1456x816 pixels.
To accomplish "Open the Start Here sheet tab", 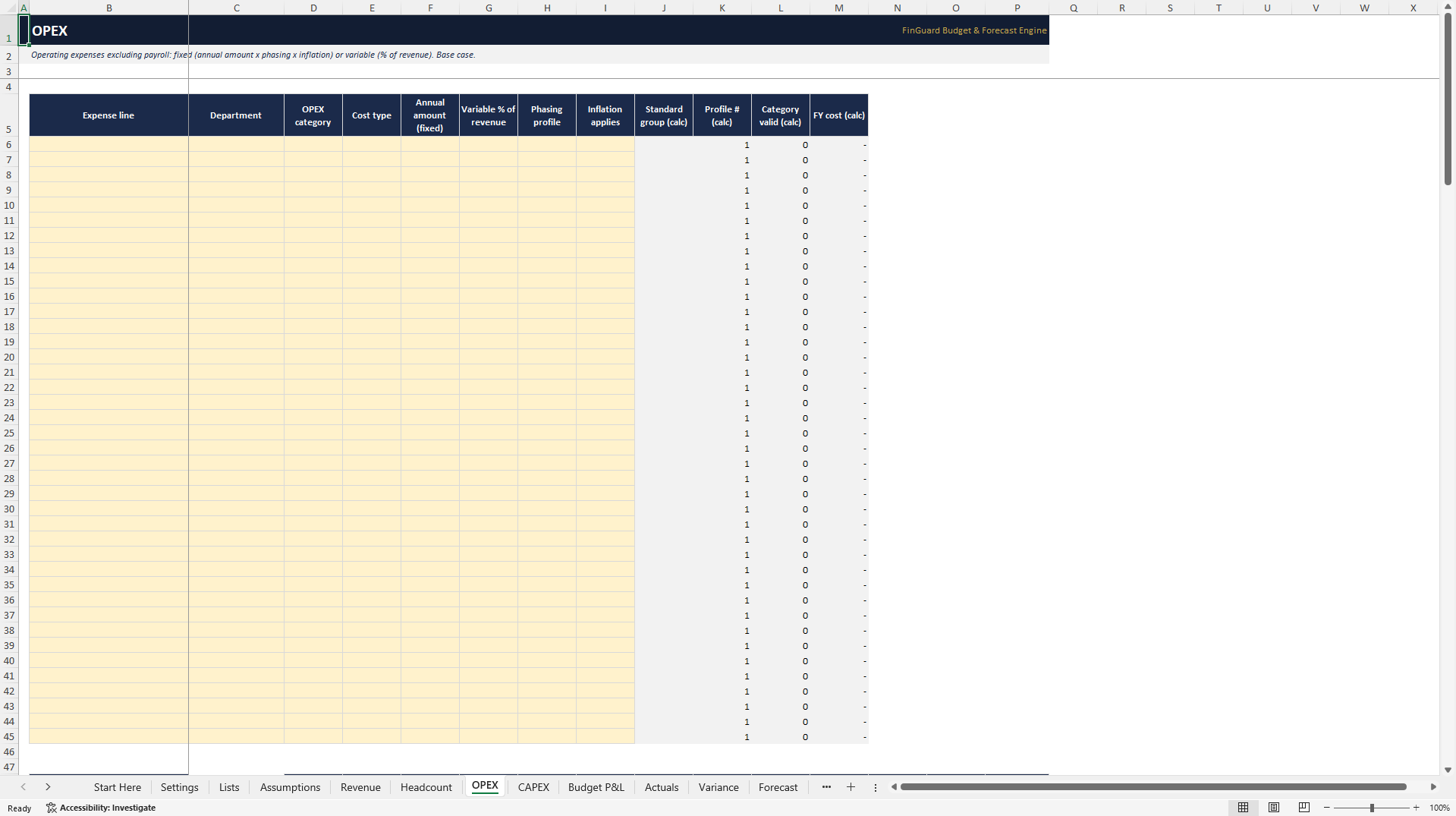I will [118, 787].
